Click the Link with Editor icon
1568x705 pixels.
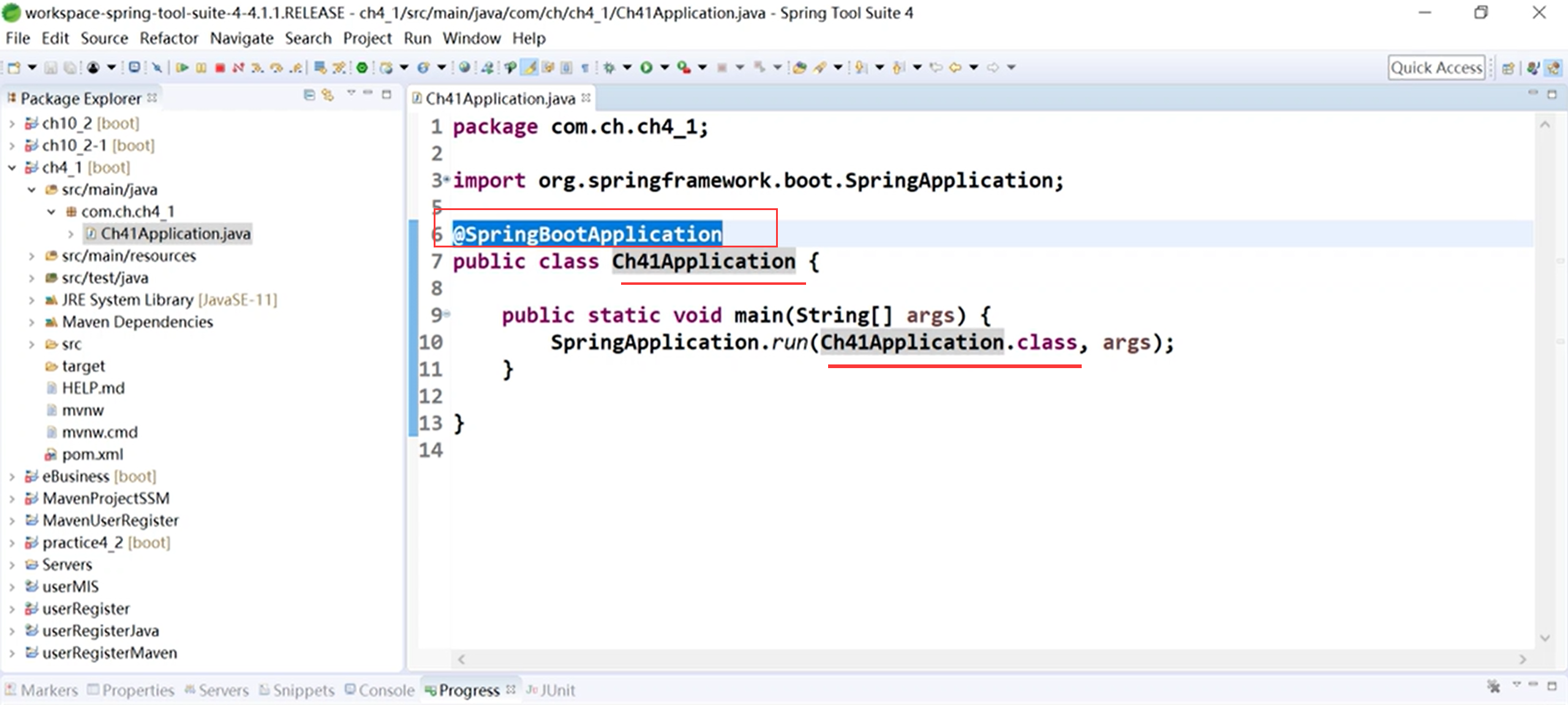[328, 95]
